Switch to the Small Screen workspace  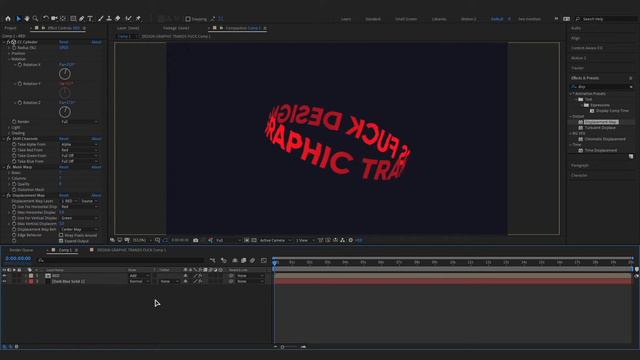tap(406, 19)
